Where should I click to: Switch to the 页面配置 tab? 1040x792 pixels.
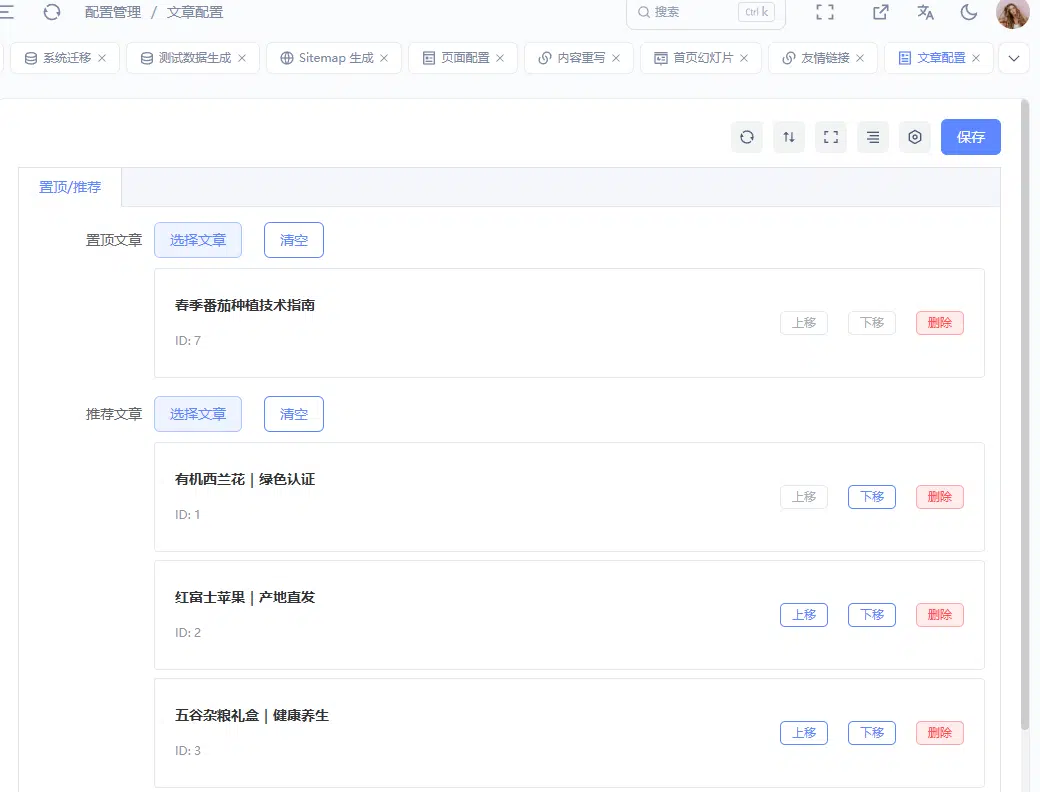(x=463, y=58)
